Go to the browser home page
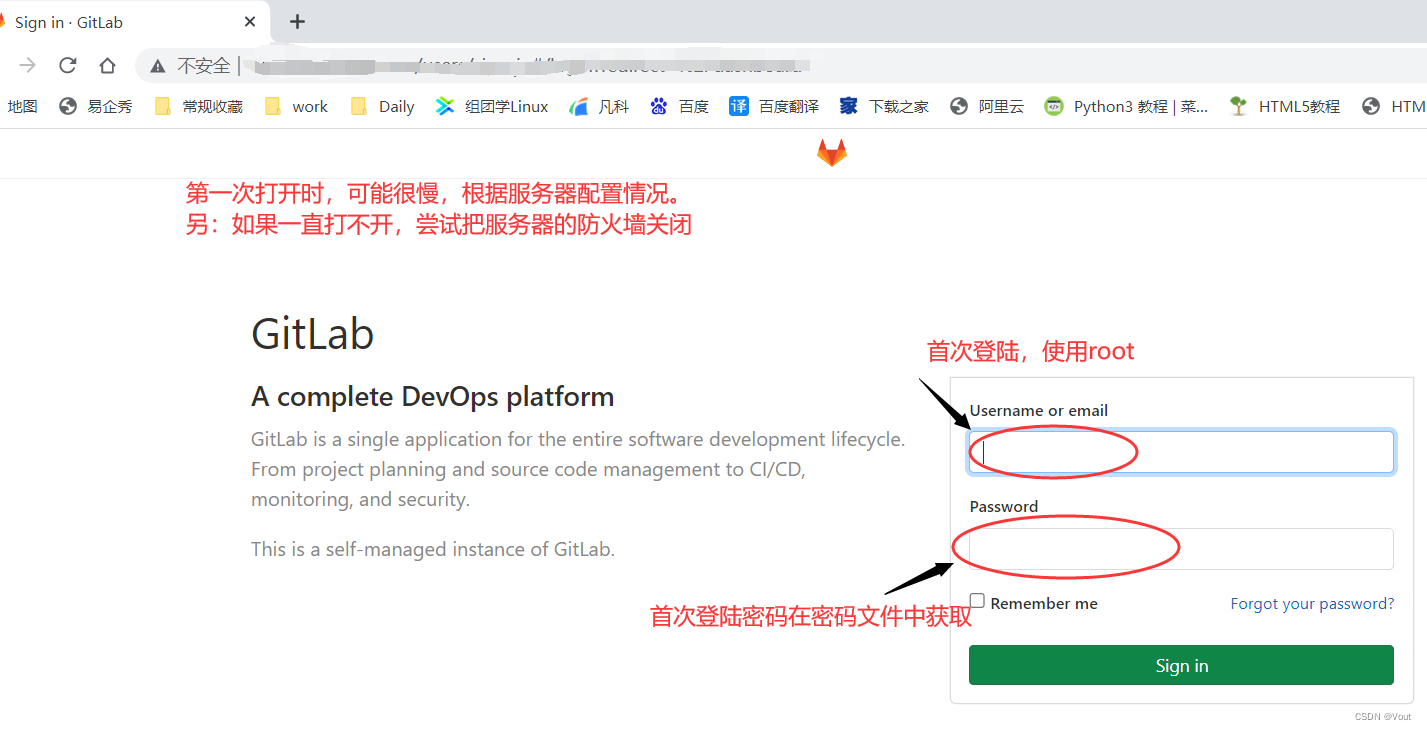 click(107, 65)
